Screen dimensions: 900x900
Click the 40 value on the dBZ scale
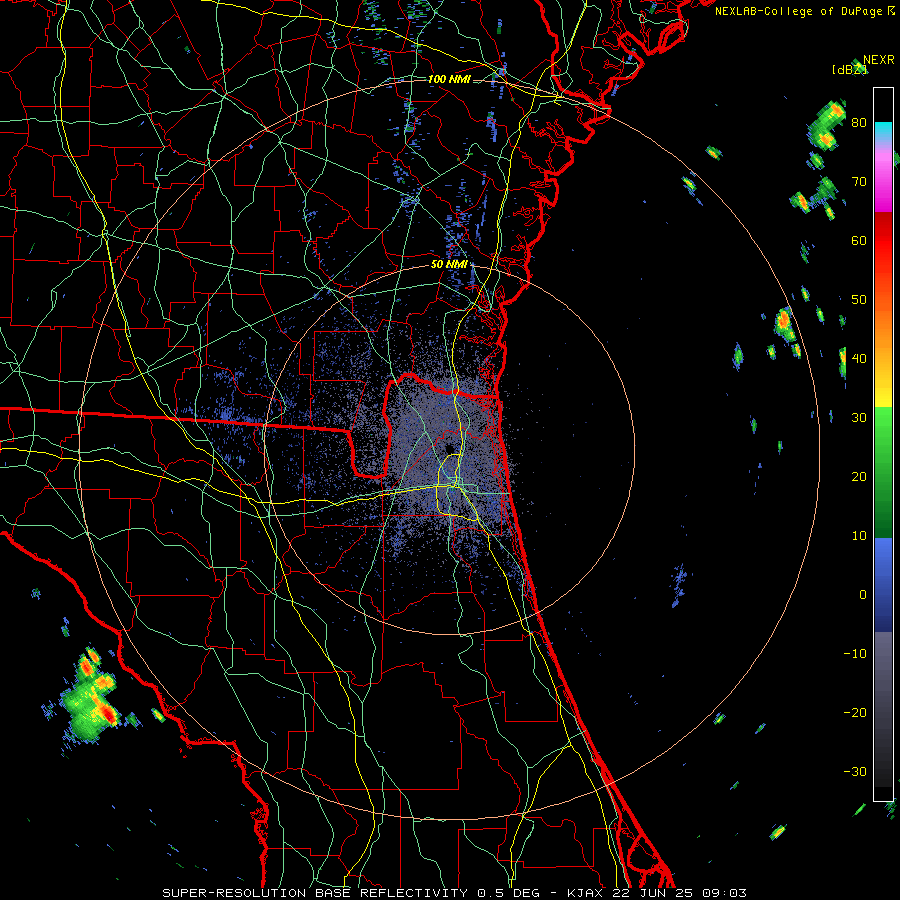point(859,359)
